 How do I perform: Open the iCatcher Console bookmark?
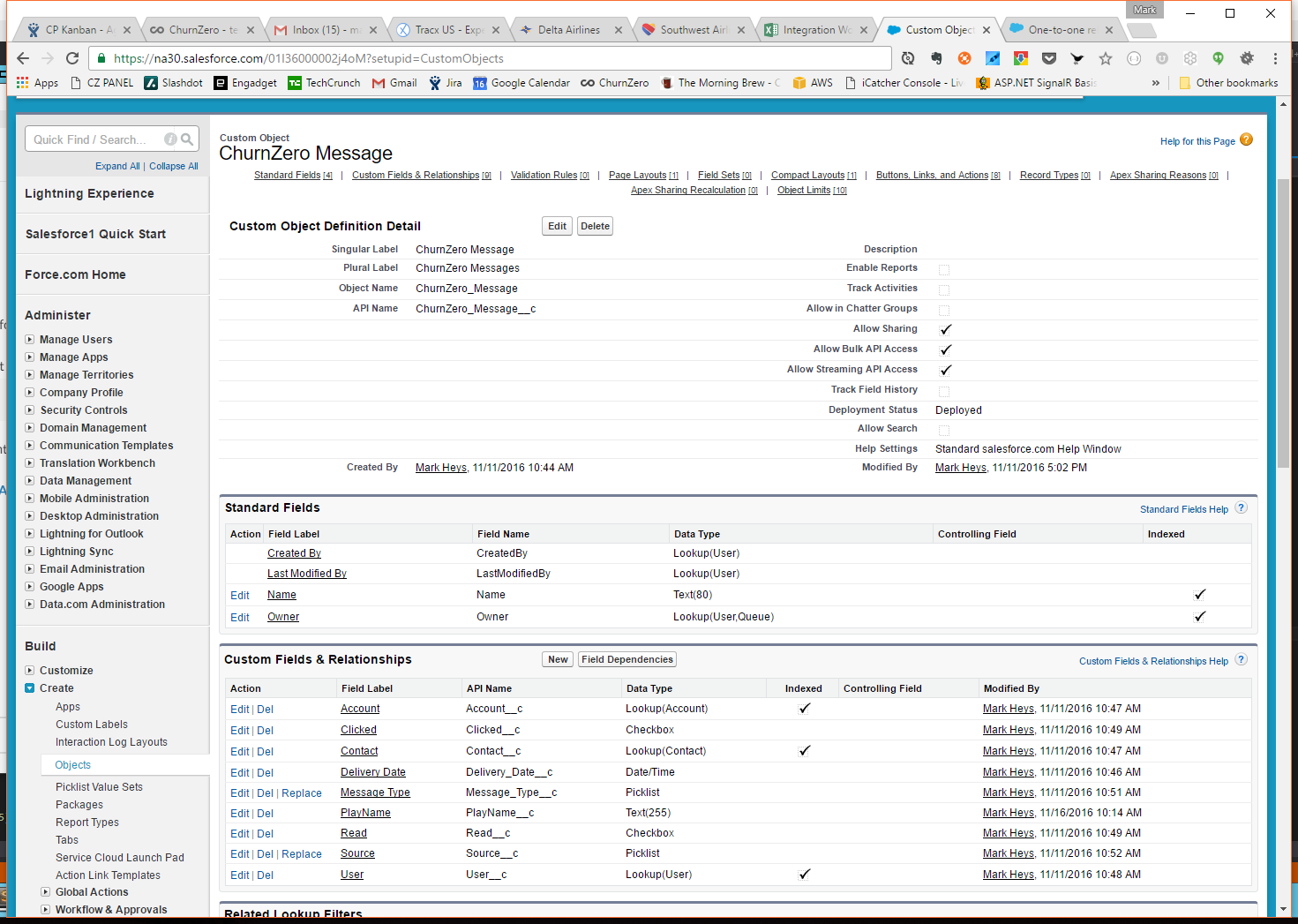coord(904,83)
